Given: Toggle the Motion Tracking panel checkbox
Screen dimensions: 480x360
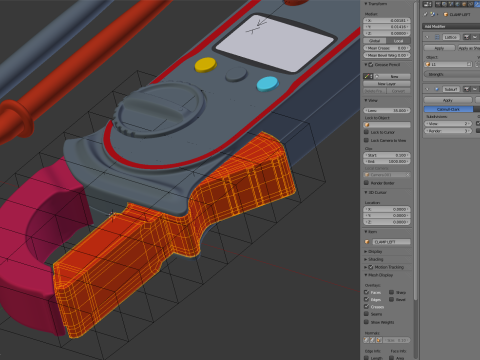Looking at the screenshot, I should tap(371, 267).
